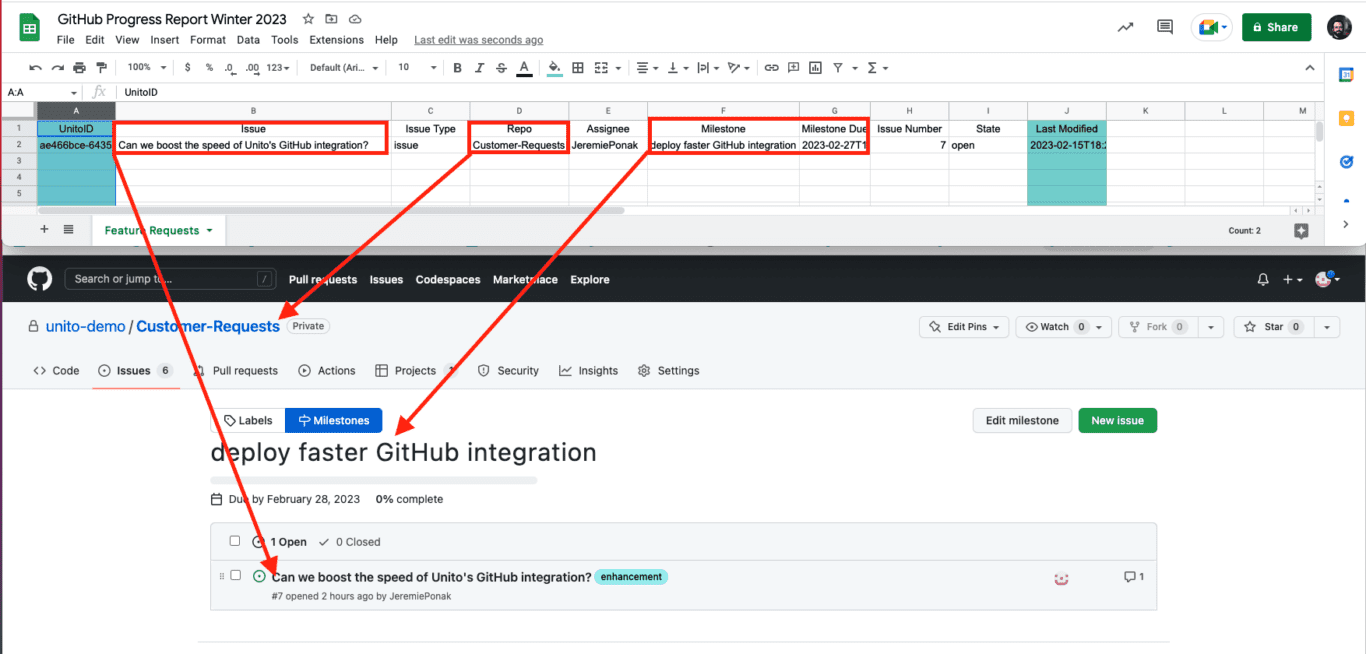Apply currency format with the dollar icon
Screen dimensions: 1366x654
pyautogui.click(x=188, y=68)
